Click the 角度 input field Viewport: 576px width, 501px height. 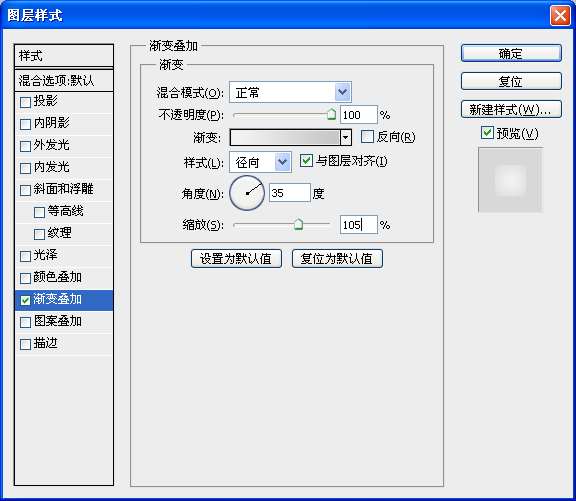290,193
